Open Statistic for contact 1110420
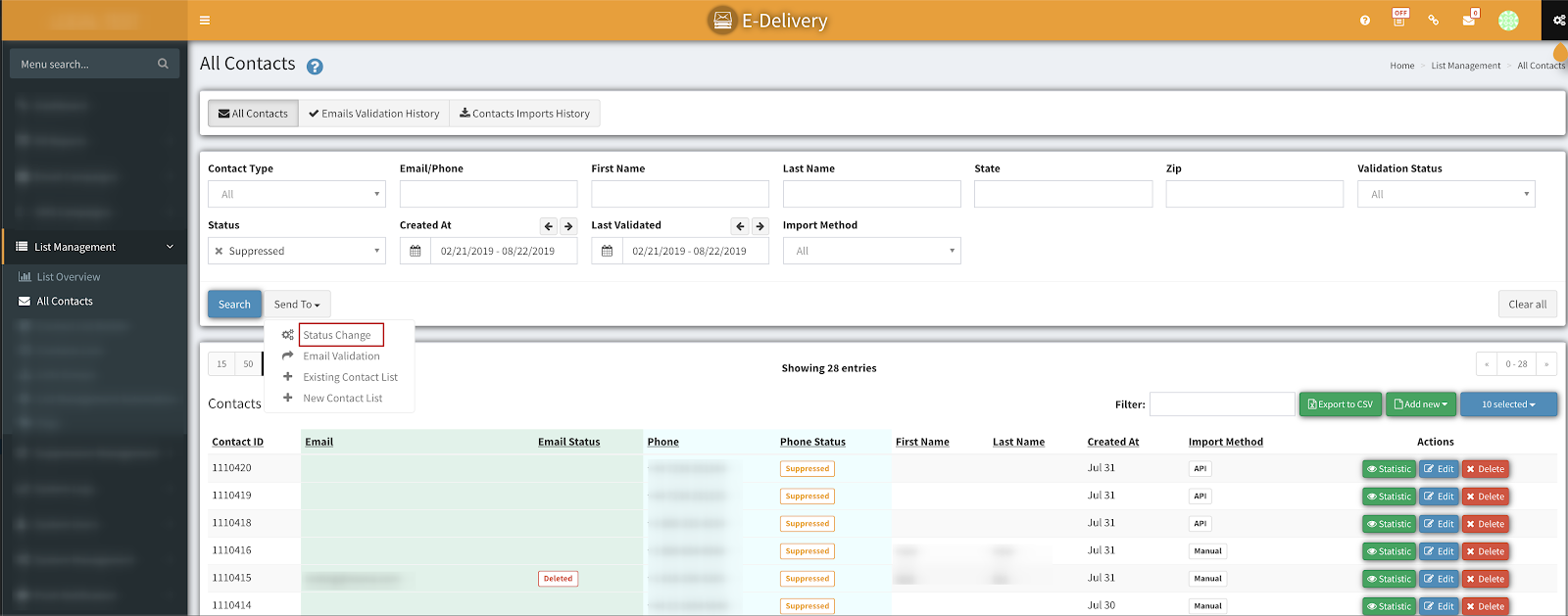The image size is (1568, 616). coord(1389,469)
